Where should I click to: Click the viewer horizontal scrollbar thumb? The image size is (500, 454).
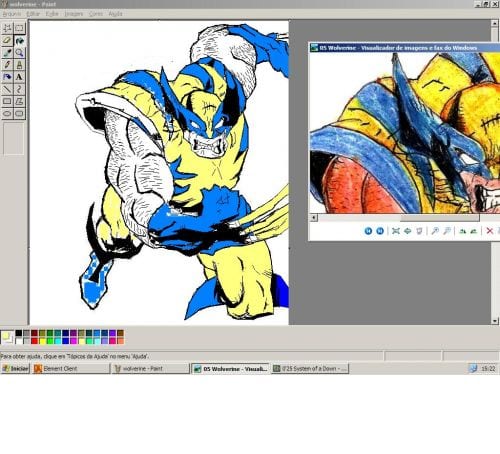pyautogui.click(x=440, y=218)
